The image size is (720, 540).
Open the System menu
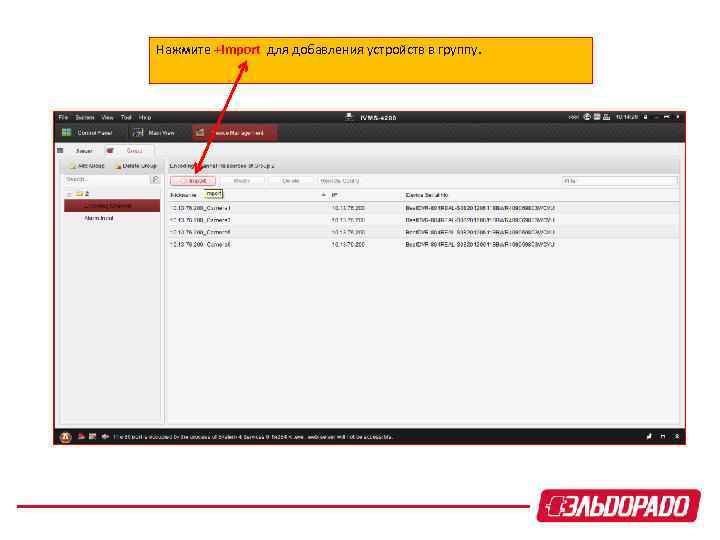84,118
